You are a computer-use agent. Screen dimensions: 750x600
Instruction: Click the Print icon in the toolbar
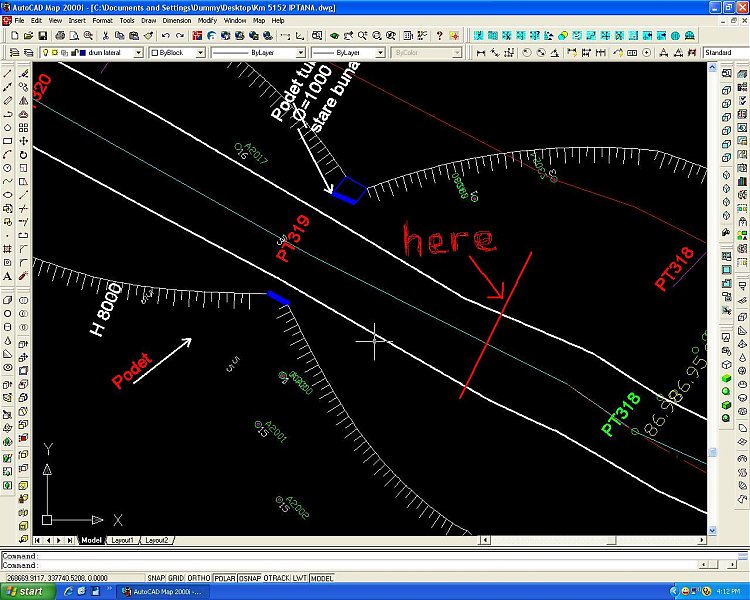pyautogui.click(x=62, y=36)
